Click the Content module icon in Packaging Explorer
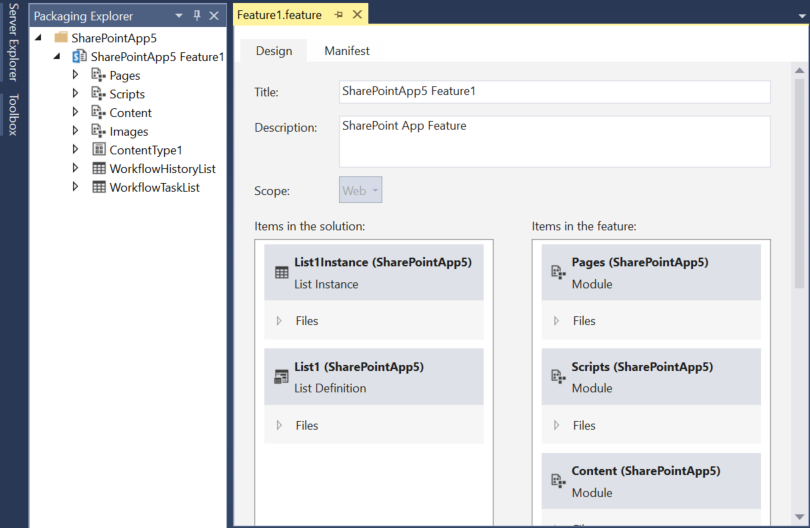The height and width of the screenshot is (528, 810). 98,113
